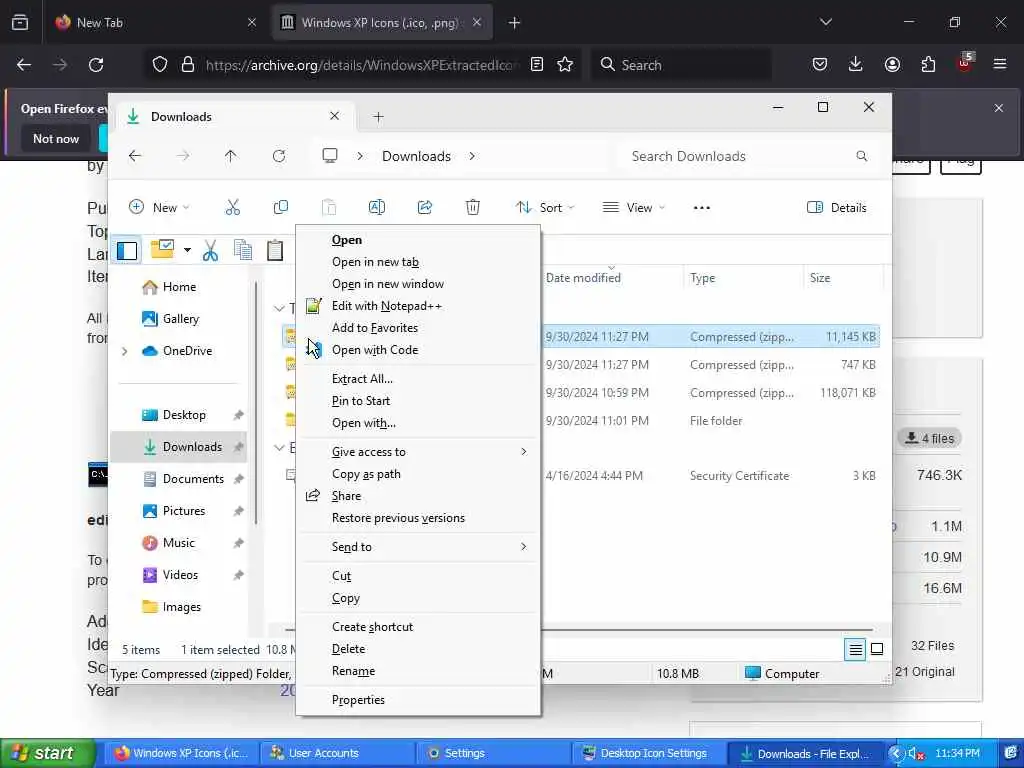Screen dimensions: 1024x768
Task: Open Music in navigation pane
Action: 178,543
